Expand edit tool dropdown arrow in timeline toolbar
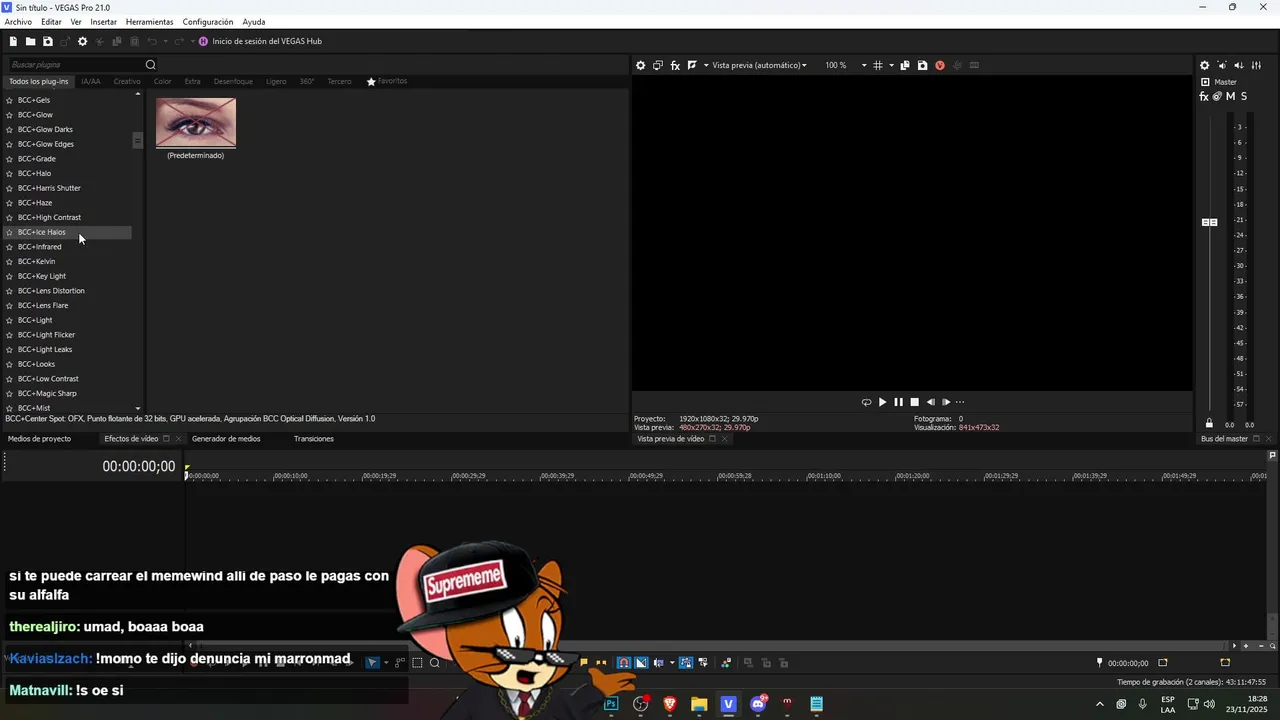 point(386,662)
